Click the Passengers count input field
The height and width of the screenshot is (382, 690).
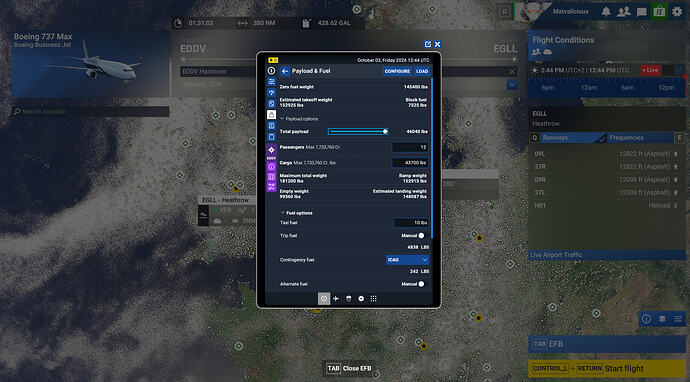click(410, 147)
